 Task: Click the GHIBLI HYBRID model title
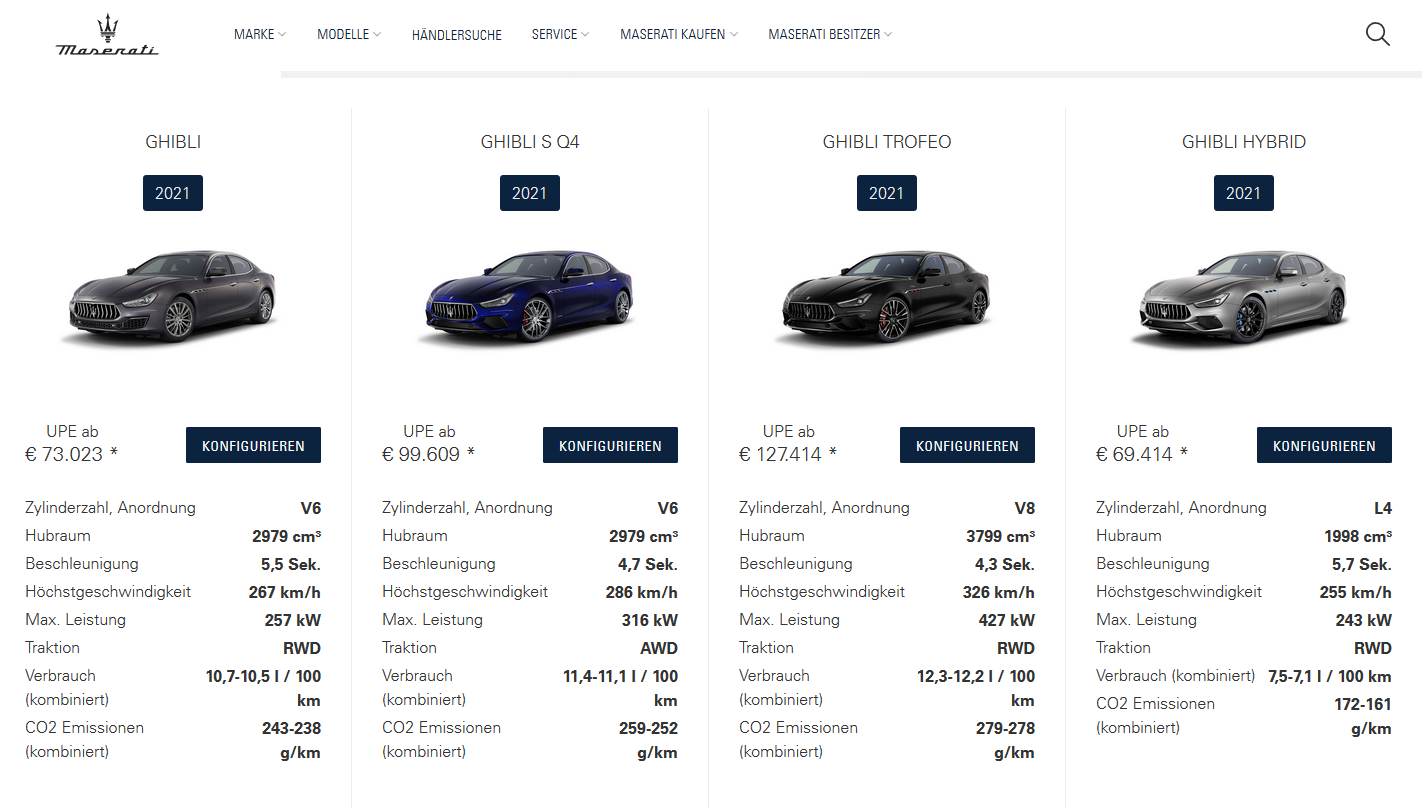point(1244,142)
